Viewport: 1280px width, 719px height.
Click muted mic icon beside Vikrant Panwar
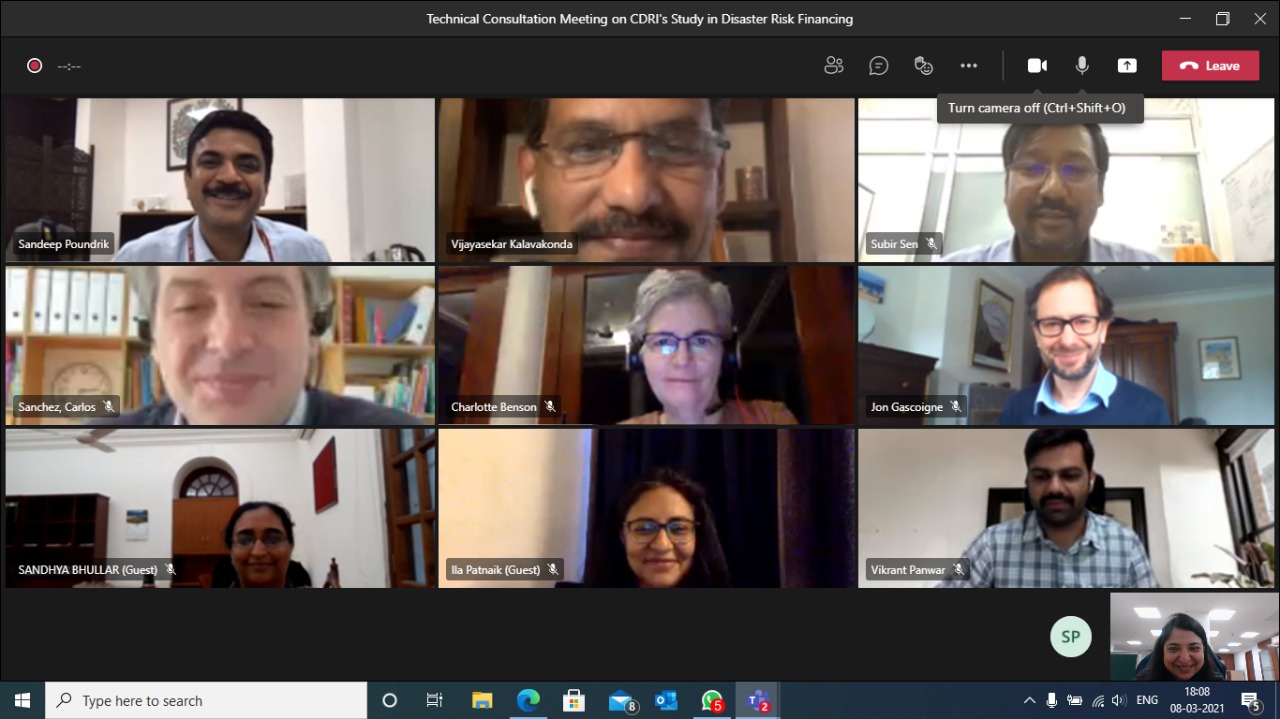pos(959,570)
